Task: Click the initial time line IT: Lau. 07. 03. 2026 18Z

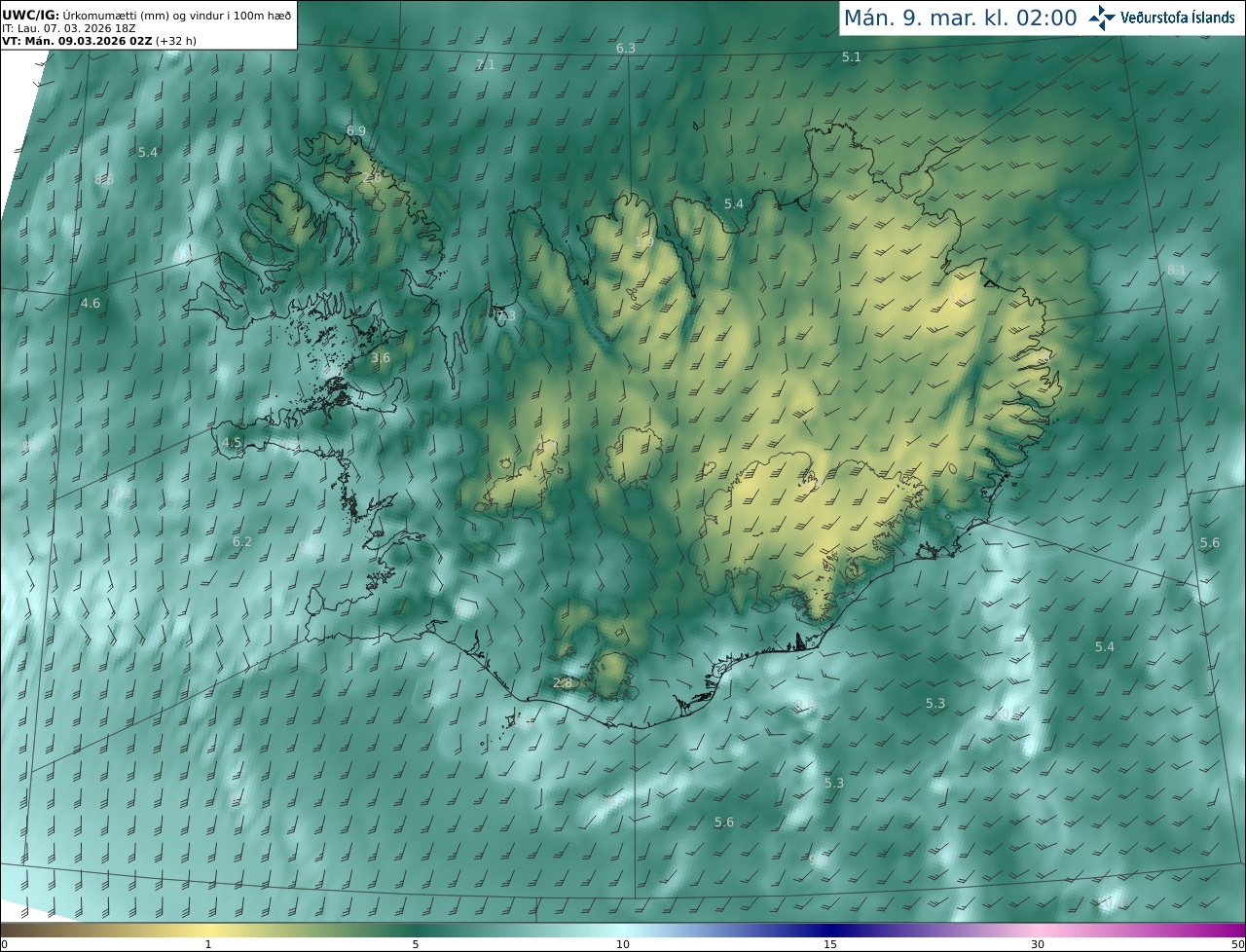Action: pyautogui.click(x=68, y=28)
